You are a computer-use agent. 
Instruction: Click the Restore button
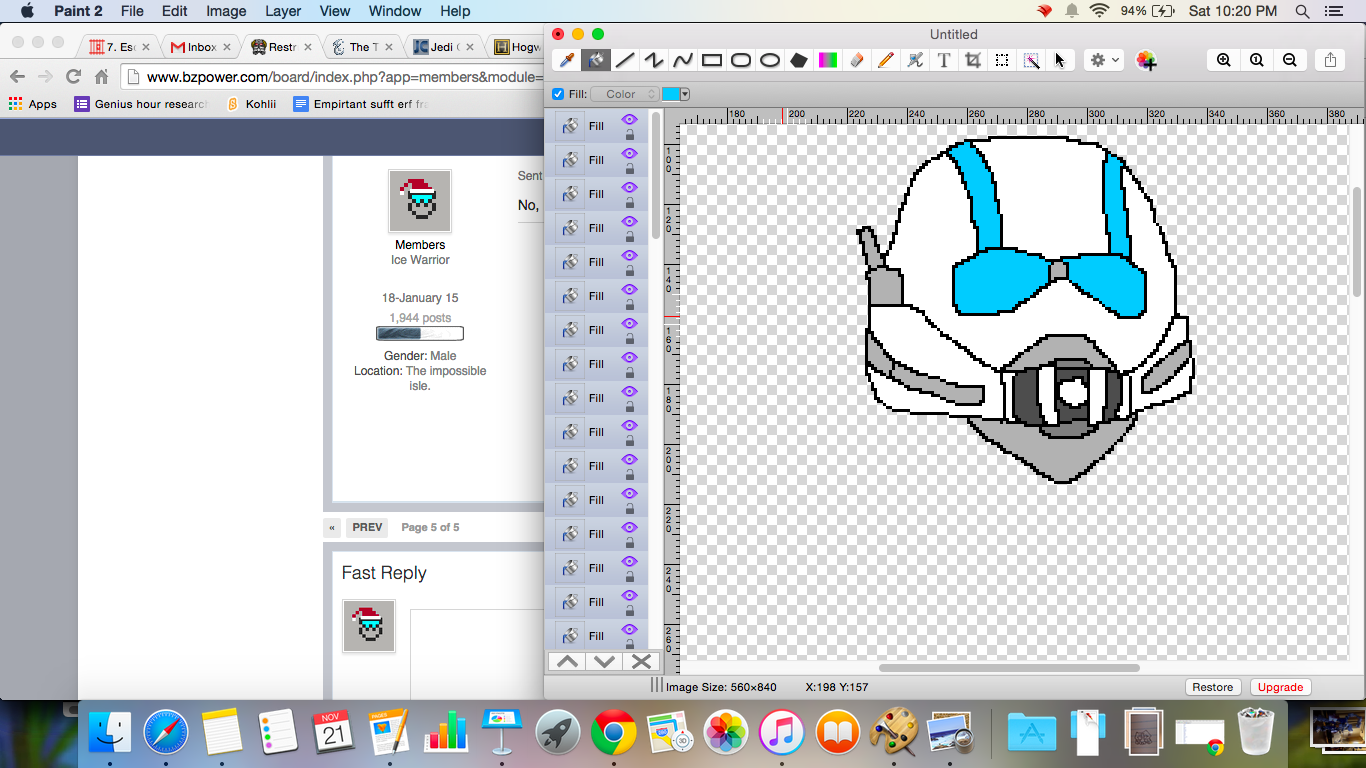click(1212, 687)
